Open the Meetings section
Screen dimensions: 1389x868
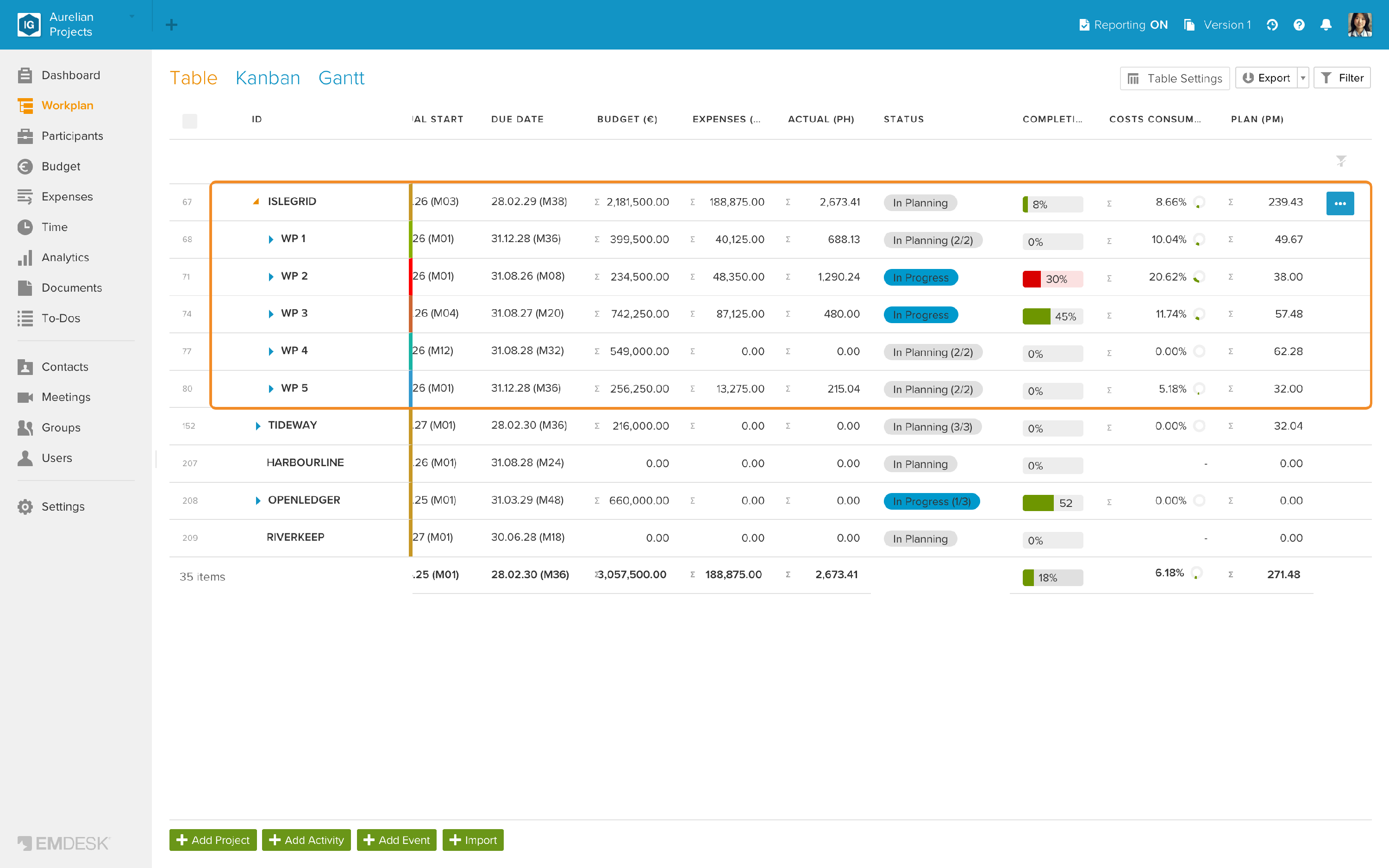coord(54,397)
